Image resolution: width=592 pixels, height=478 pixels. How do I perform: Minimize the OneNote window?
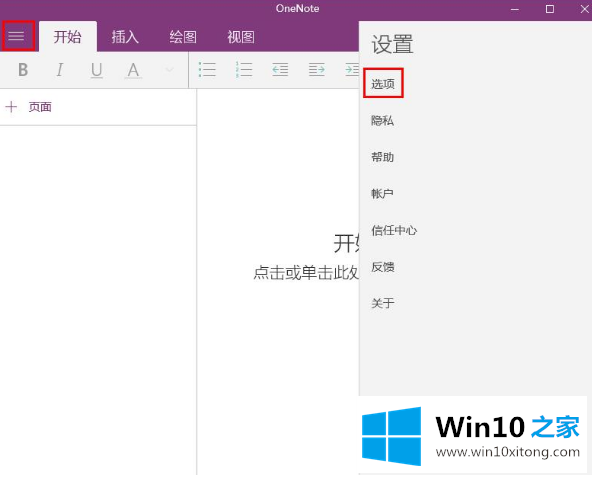[515, 9]
